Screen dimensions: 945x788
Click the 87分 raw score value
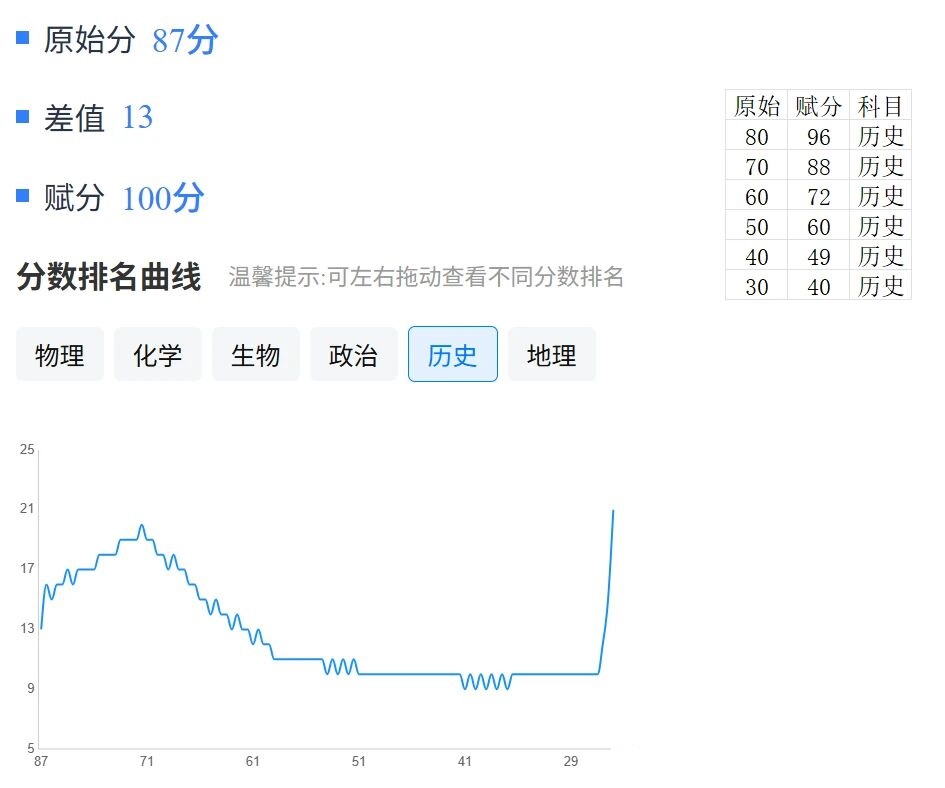pyautogui.click(x=185, y=41)
